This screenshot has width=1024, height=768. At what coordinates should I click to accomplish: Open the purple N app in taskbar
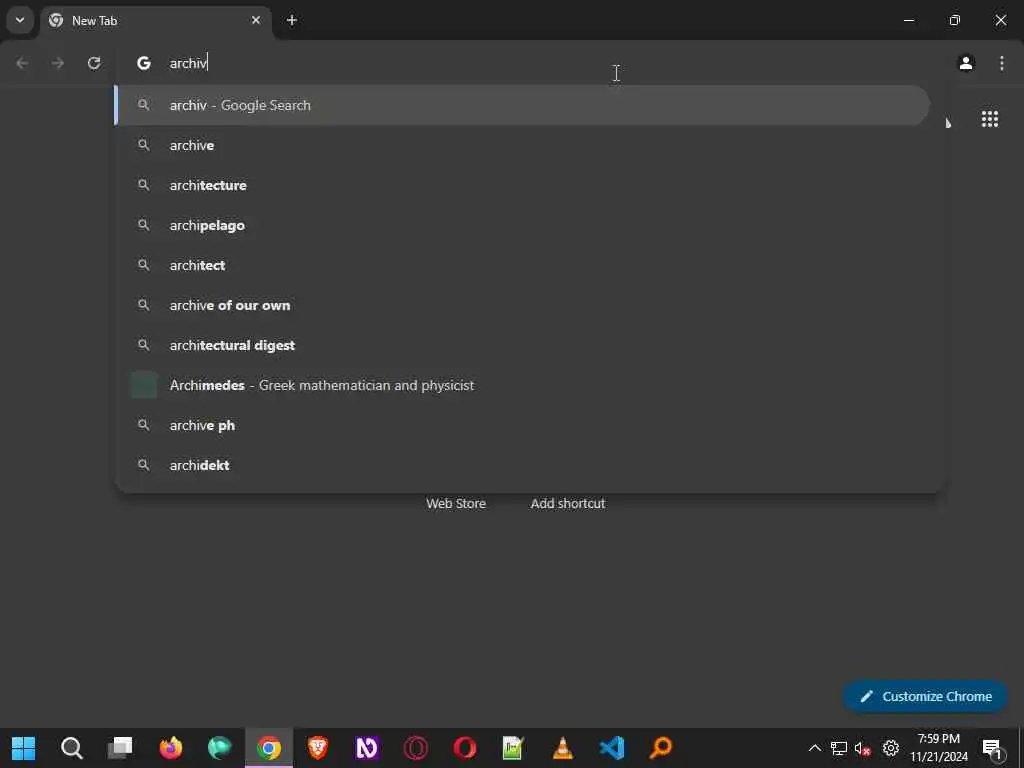point(366,748)
